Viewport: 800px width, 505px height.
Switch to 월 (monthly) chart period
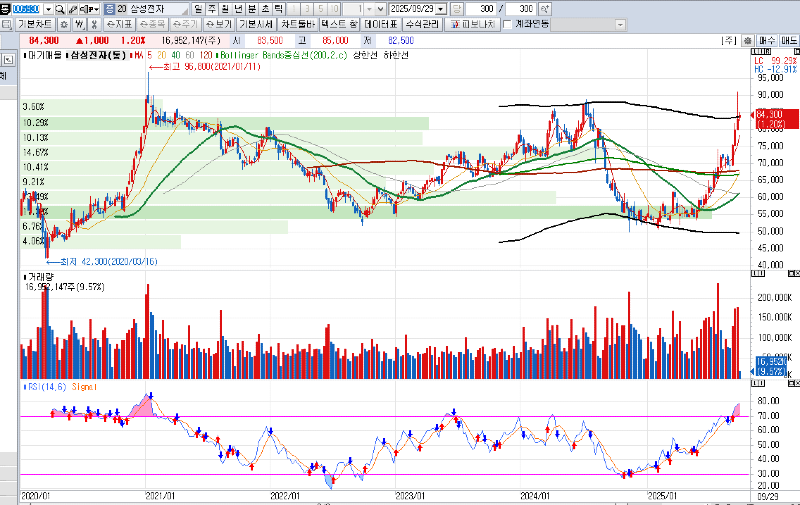click(226, 8)
